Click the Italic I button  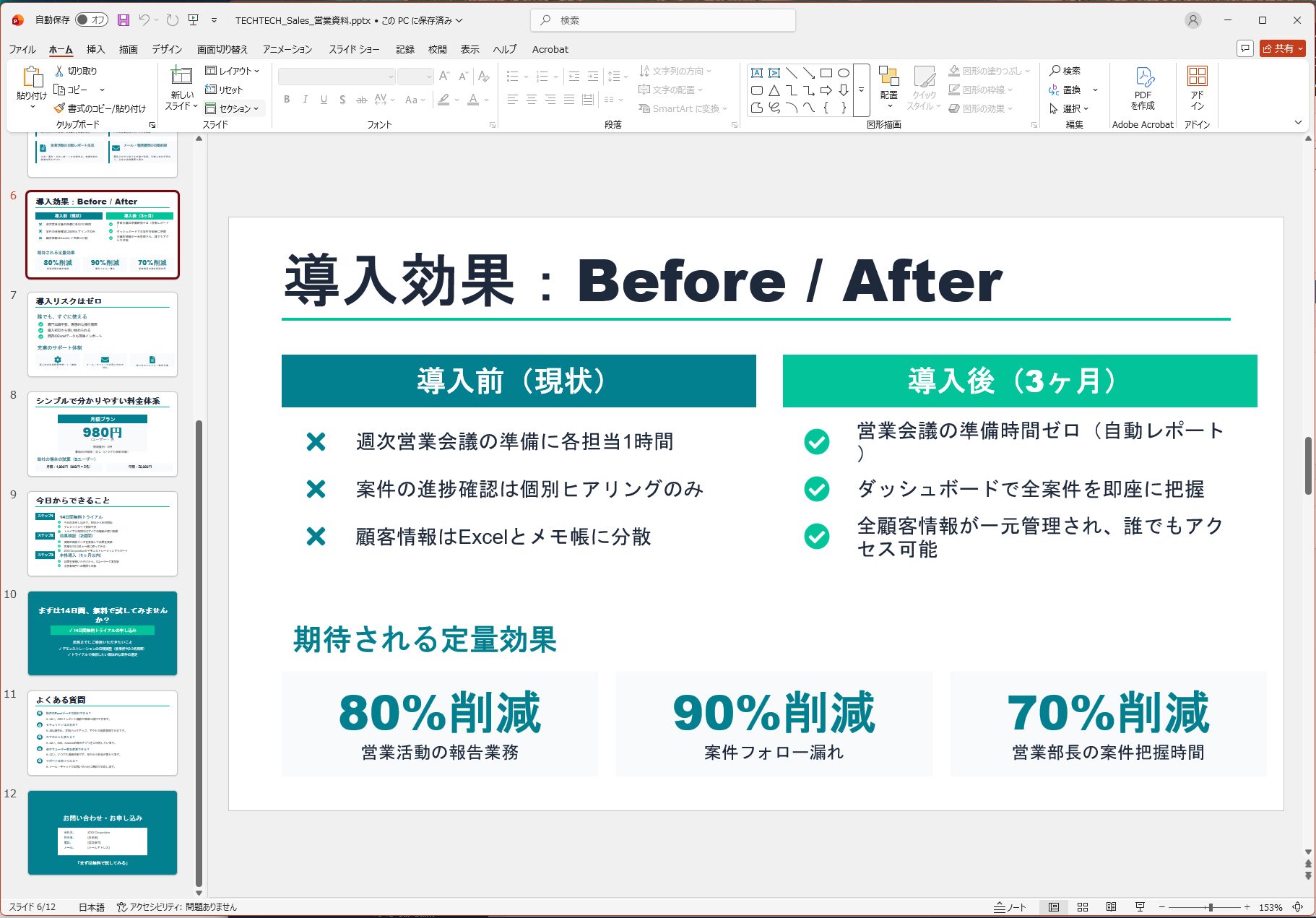pos(305,100)
